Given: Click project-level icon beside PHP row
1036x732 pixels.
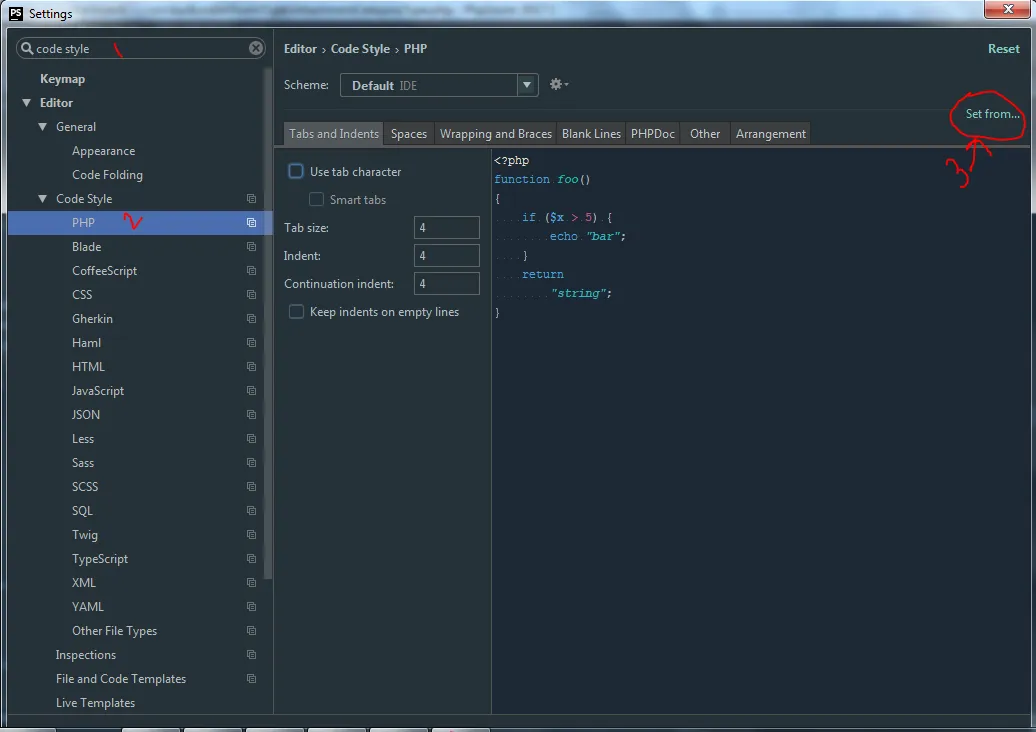Looking at the screenshot, I should click(251, 223).
